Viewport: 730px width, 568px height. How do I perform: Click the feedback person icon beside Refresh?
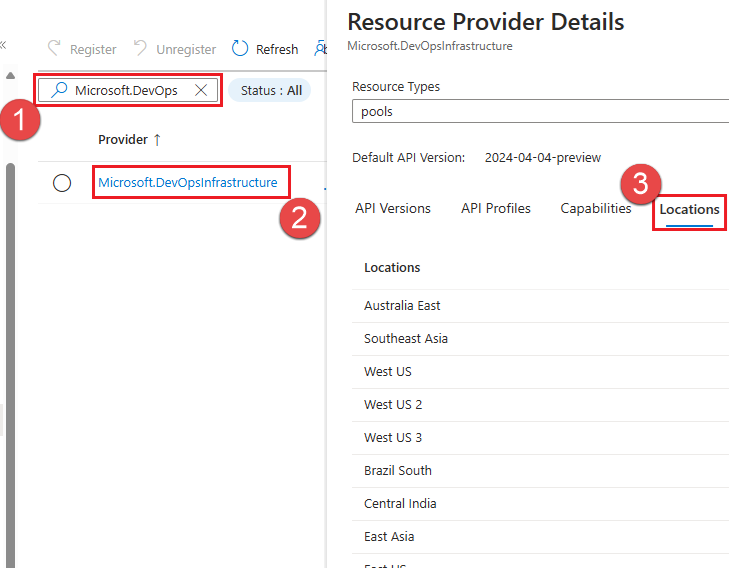321,48
